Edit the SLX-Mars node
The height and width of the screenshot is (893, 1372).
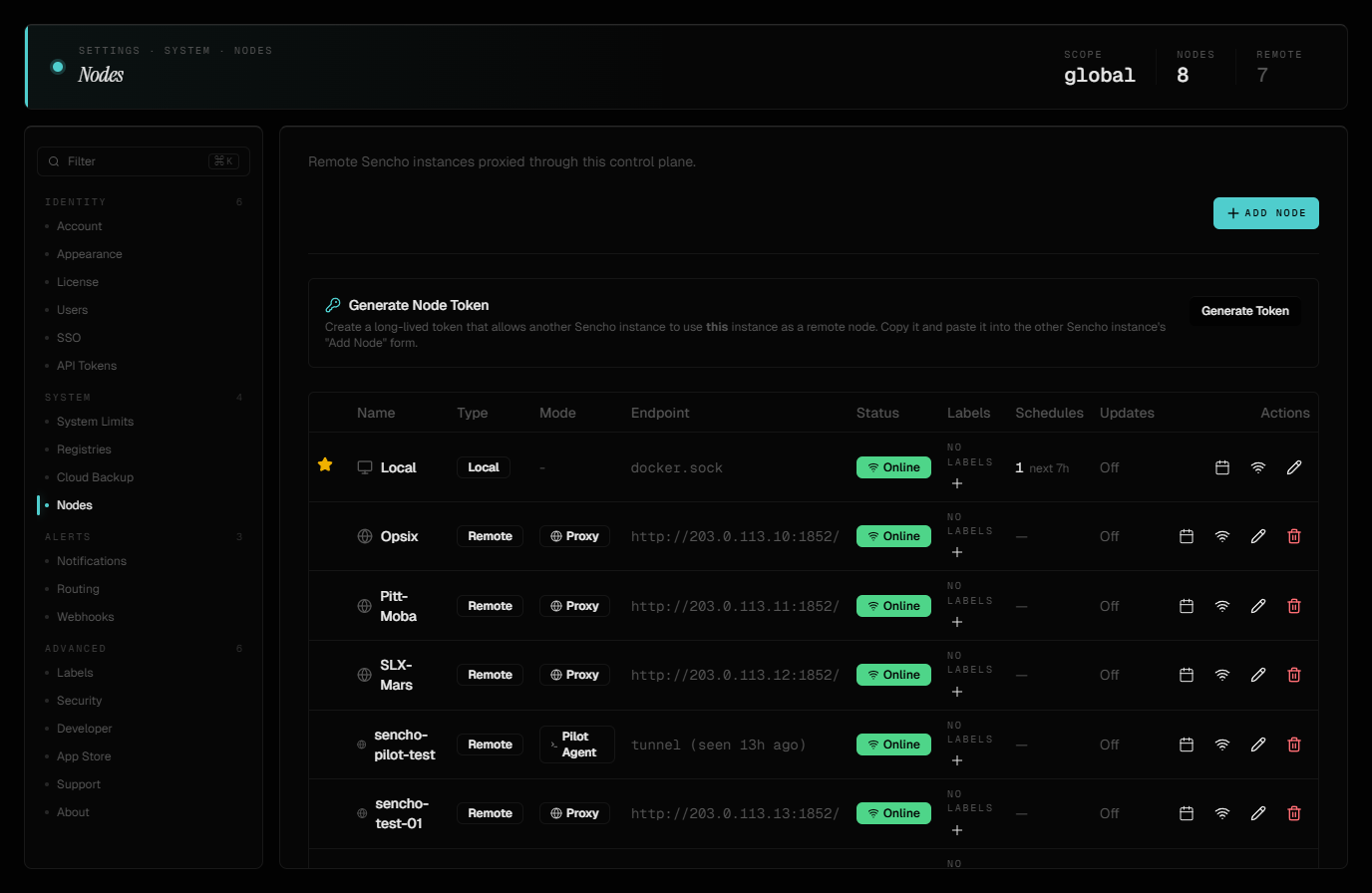1258,675
